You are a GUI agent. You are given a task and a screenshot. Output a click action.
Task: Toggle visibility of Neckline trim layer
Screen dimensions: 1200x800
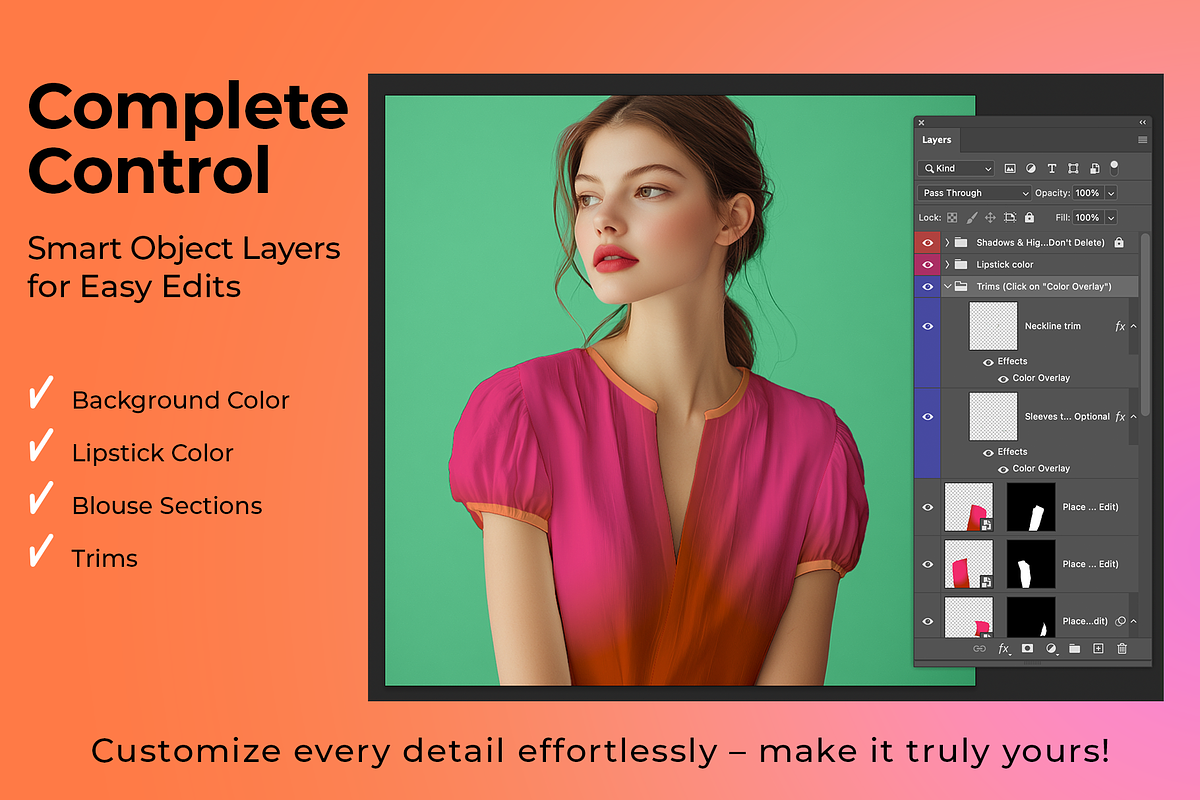pos(928,326)
